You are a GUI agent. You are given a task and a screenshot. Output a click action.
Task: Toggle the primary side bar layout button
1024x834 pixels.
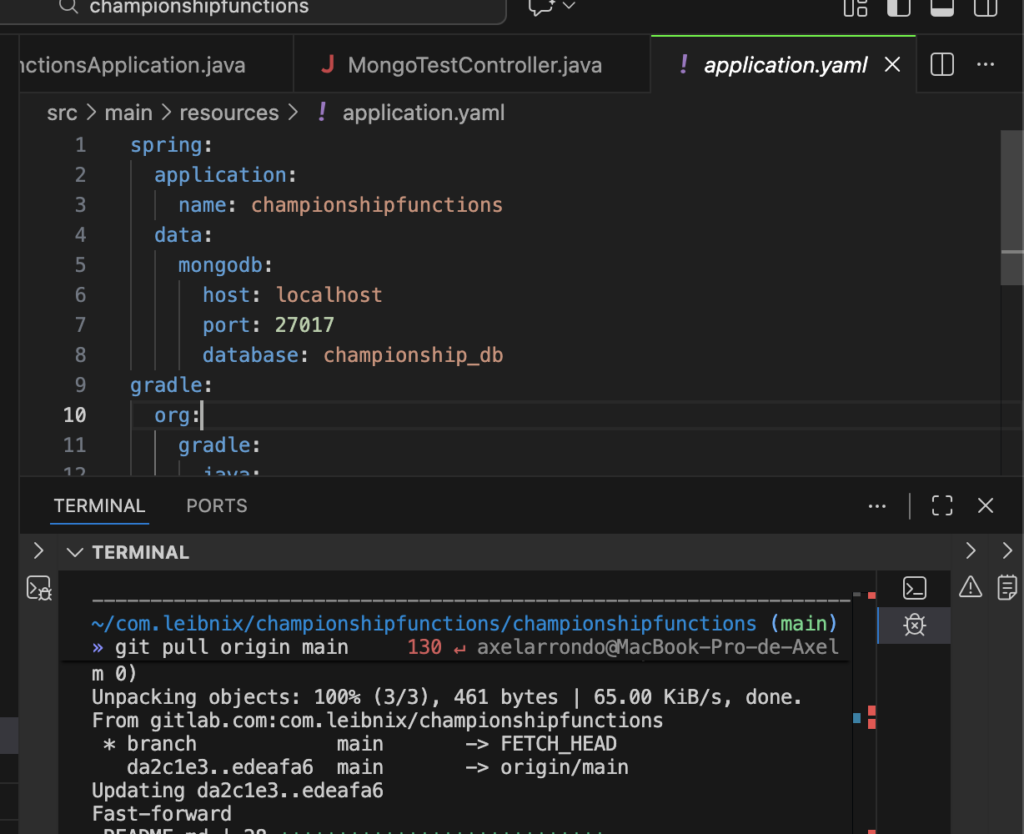tap(898, 8)
